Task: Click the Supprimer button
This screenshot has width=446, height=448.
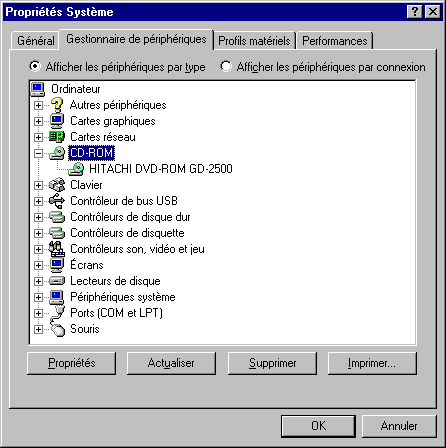Action: click(272, 363)
